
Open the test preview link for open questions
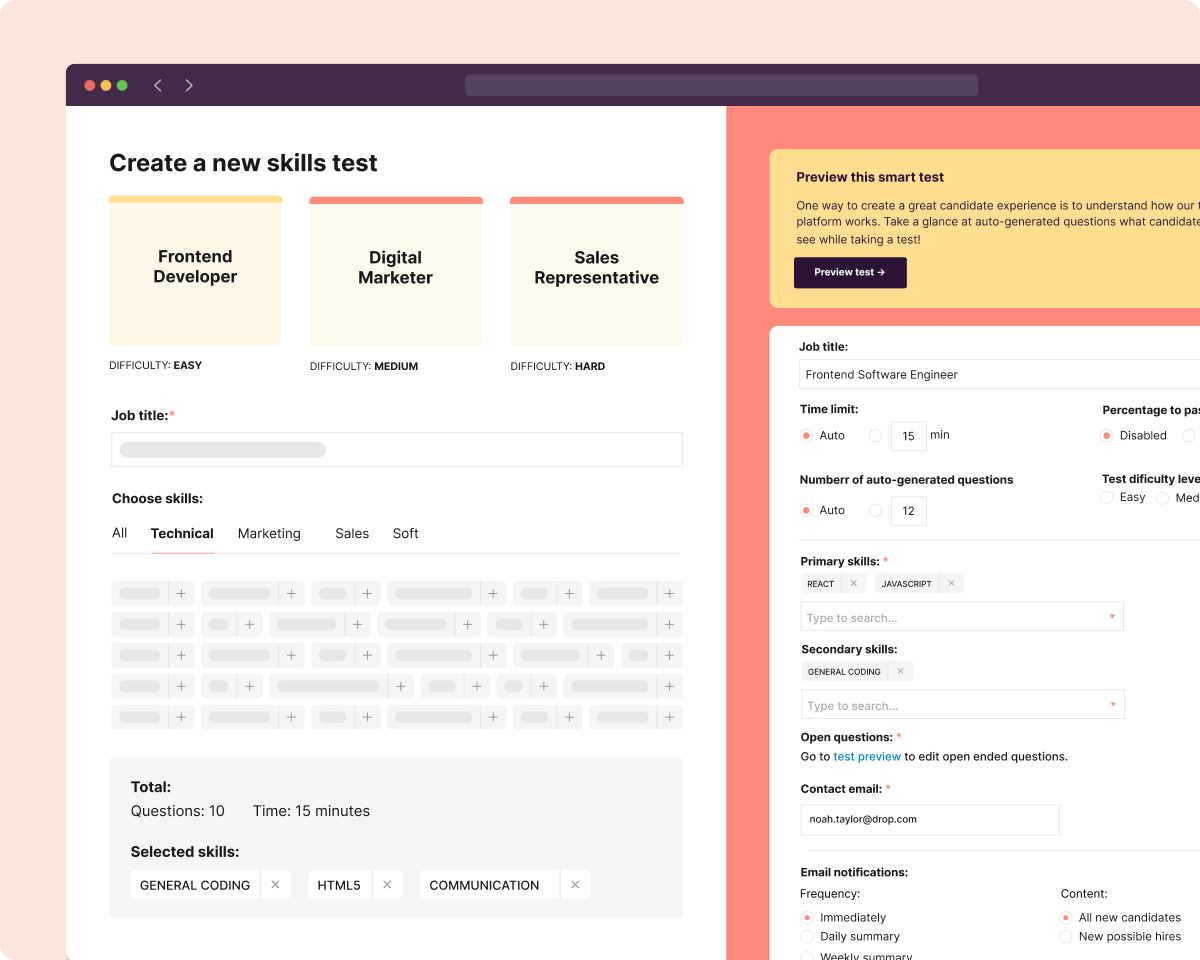(x=867, y=756)
